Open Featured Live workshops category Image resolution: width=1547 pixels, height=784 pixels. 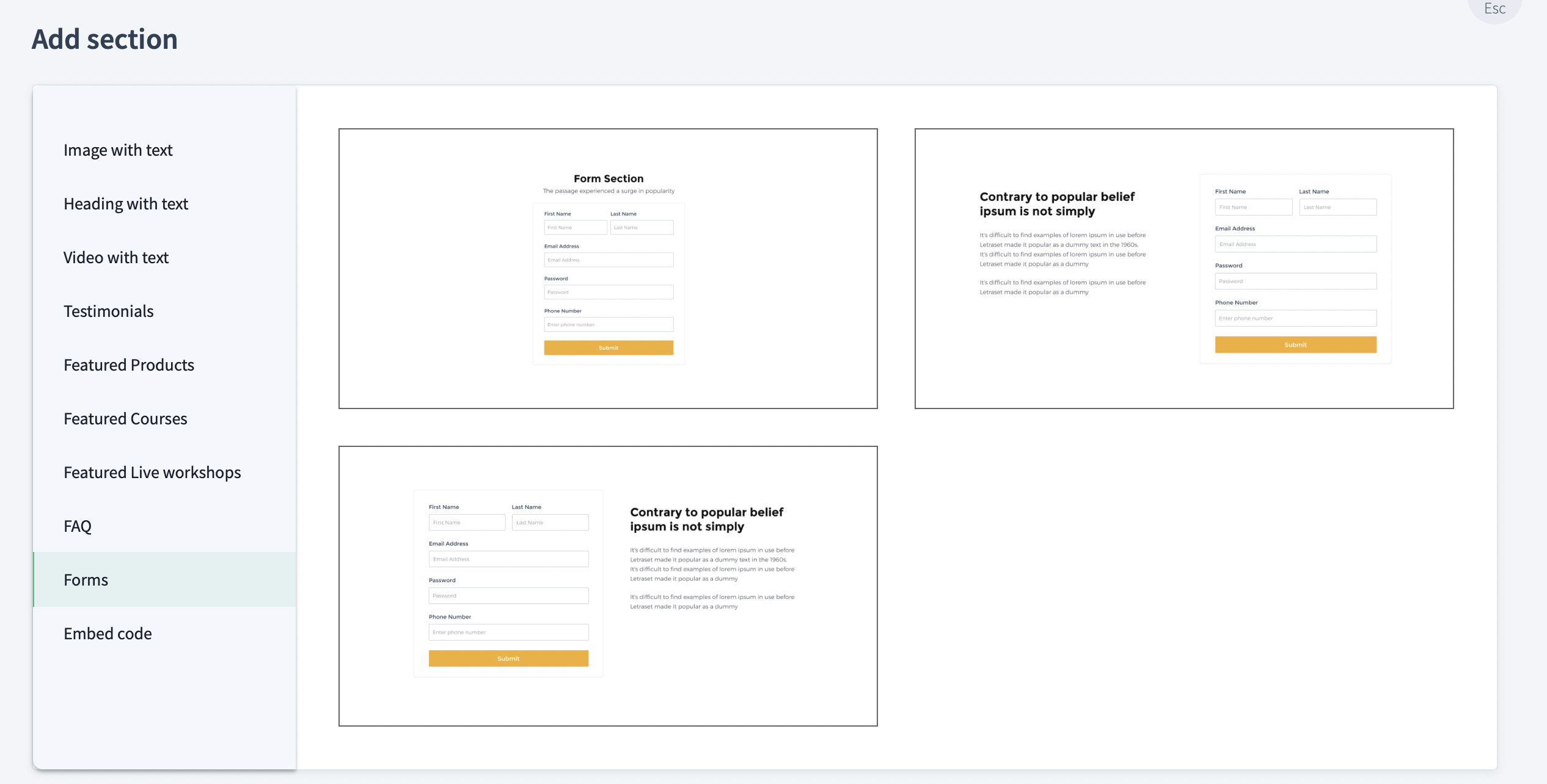coord(152,473)
